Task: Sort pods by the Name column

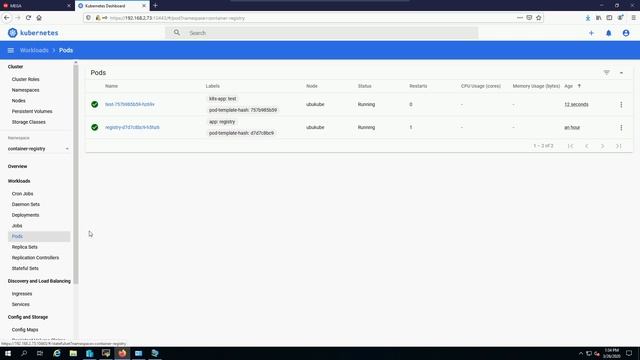Action: 111,86
